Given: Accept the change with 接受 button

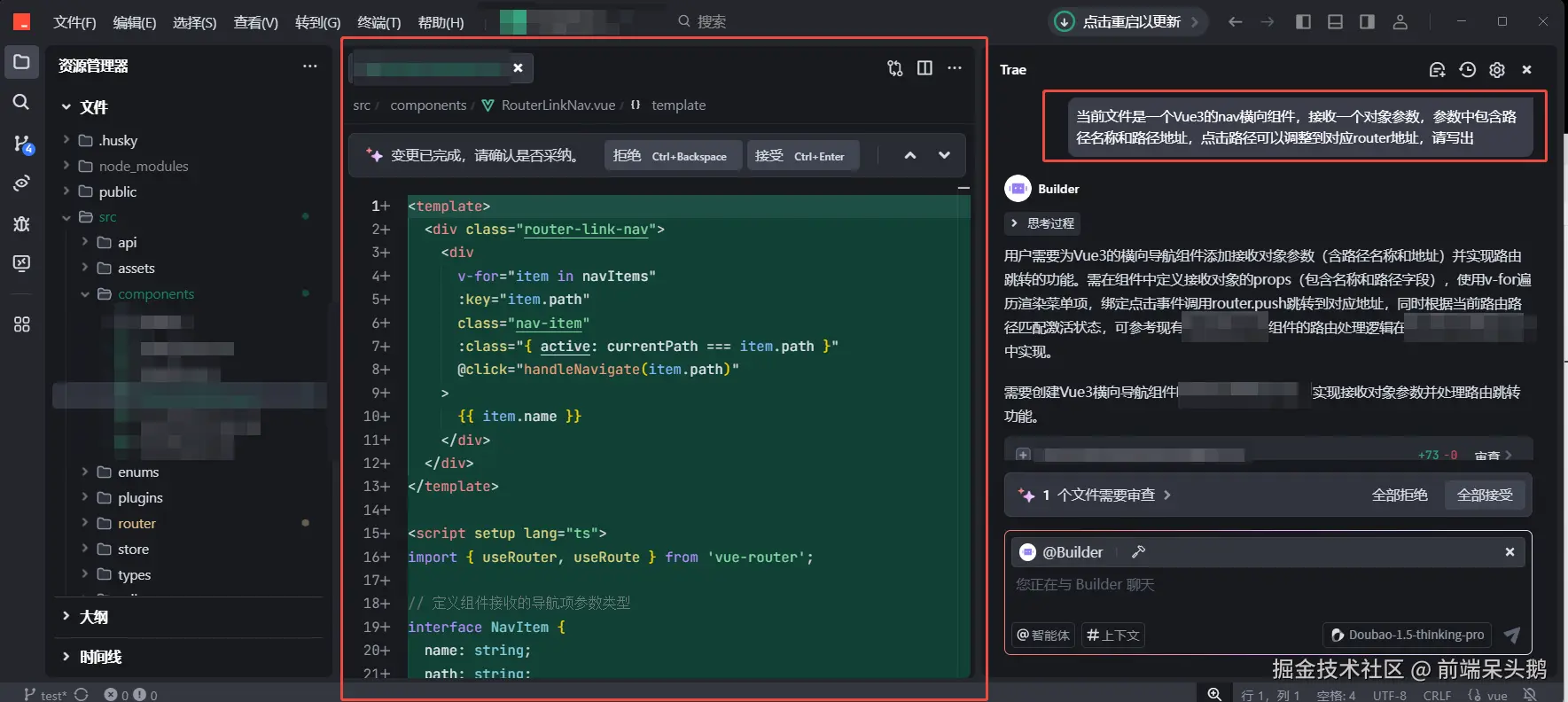Looking at the screenshot, I should tap(802, 156).
